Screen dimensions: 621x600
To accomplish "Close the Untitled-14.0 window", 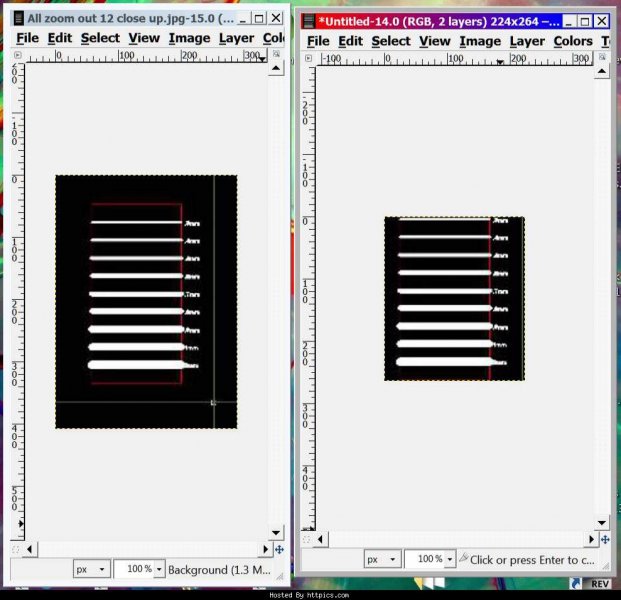I will click(602, 21).
